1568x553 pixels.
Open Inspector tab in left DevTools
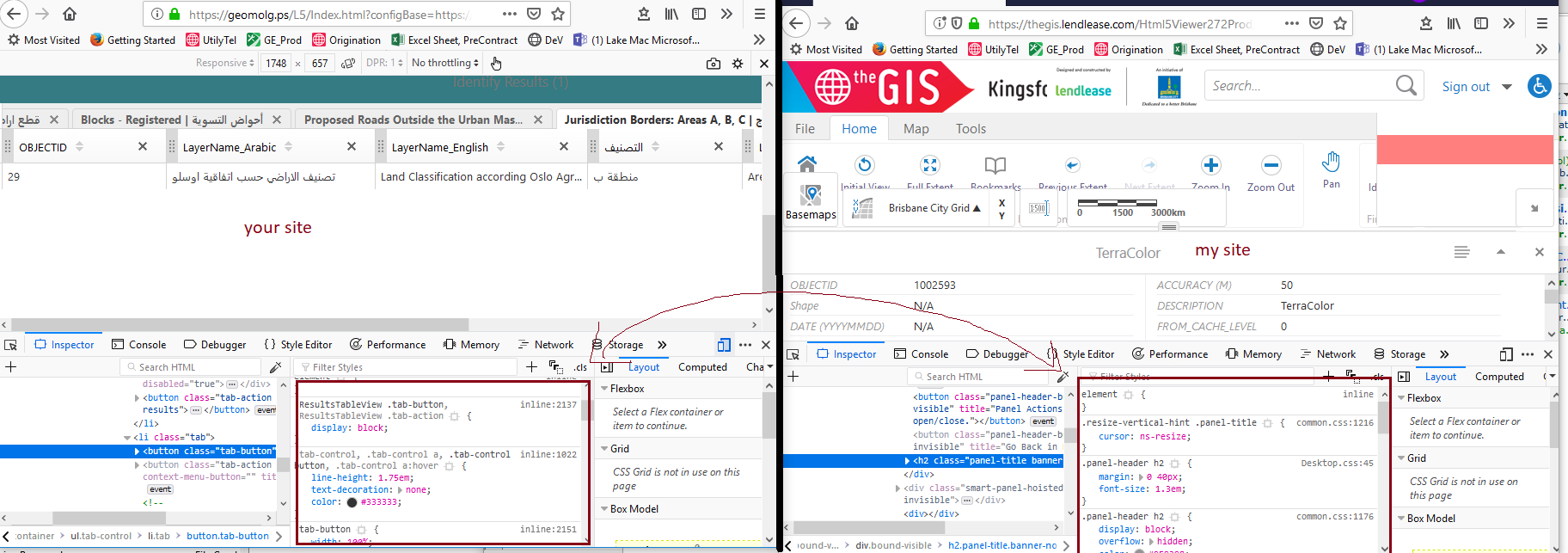point(64,345)
